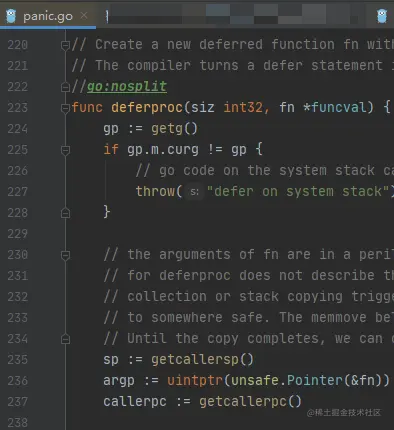394x430 pixels.
Task: Click line number 227 in the gutter
Action: coord(18,192)
